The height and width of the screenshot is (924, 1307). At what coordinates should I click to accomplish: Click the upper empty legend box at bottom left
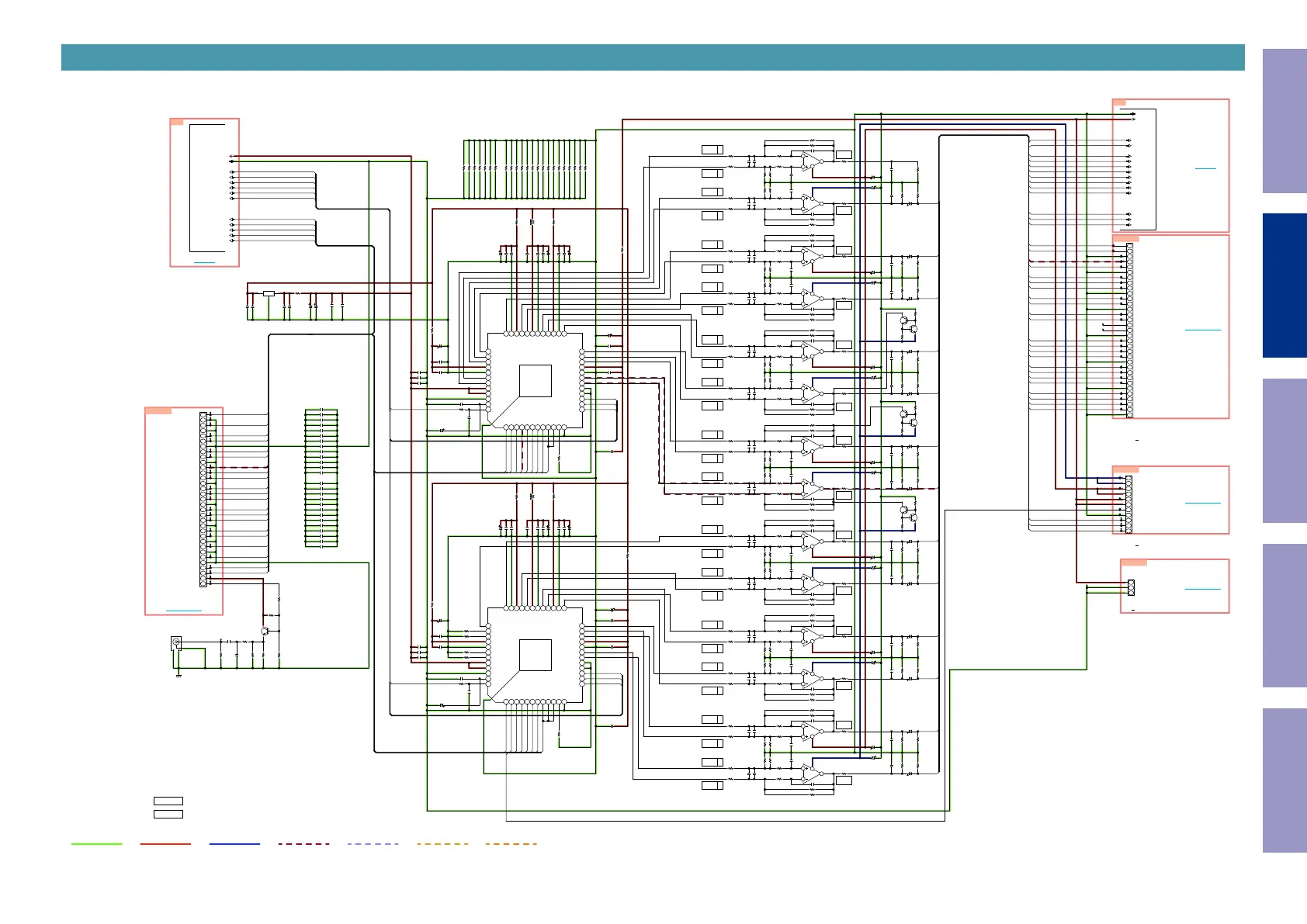point(168,801)
